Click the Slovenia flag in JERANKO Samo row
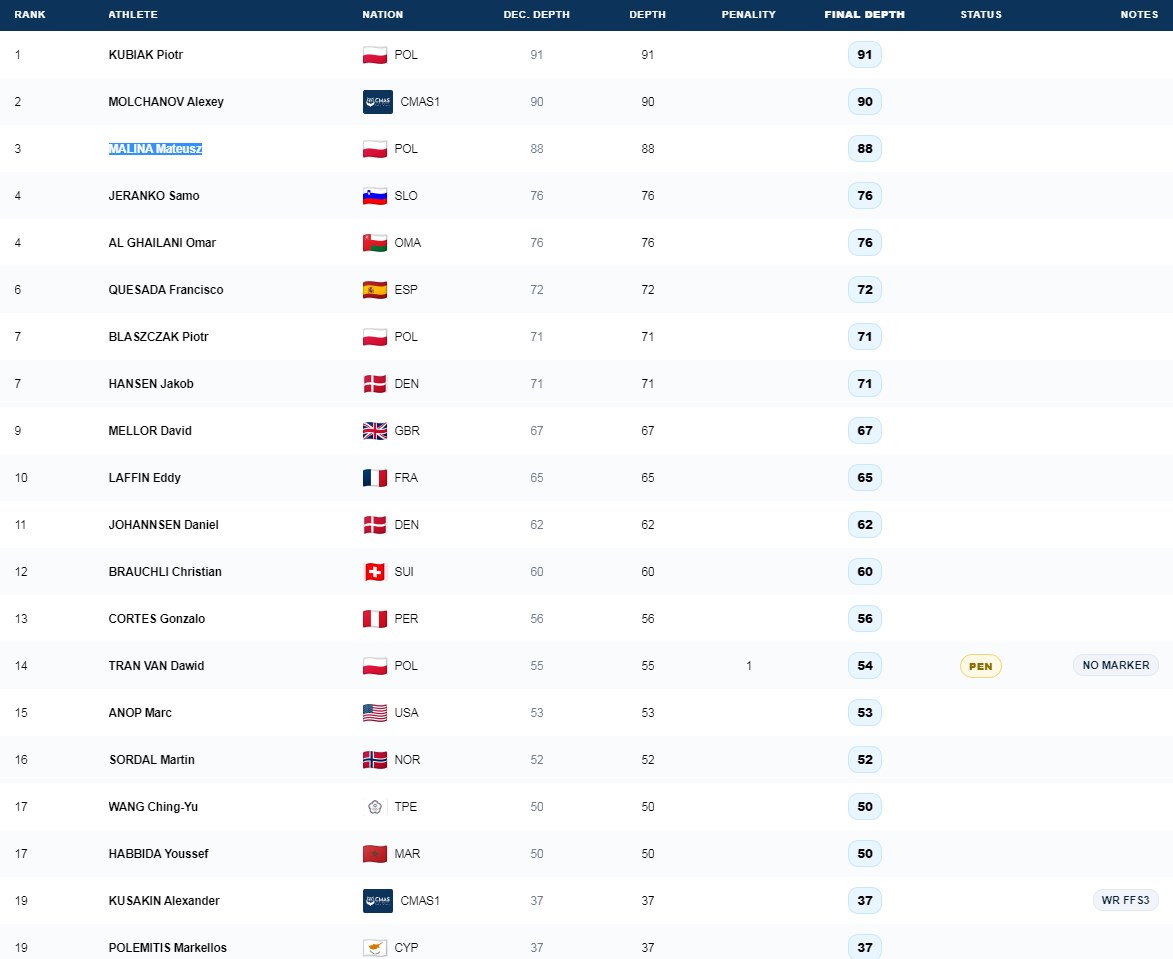 tap(375, 196)
